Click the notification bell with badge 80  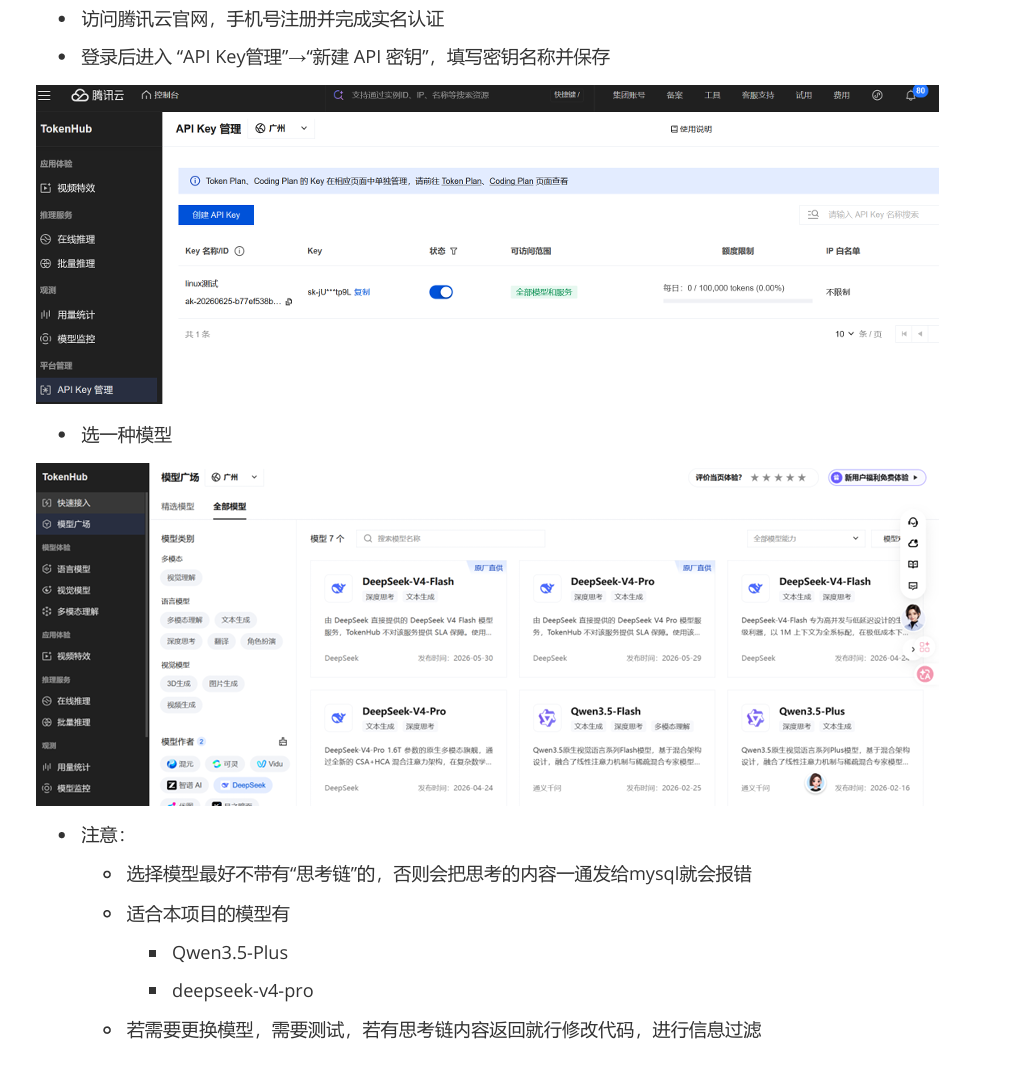point(911,95)
